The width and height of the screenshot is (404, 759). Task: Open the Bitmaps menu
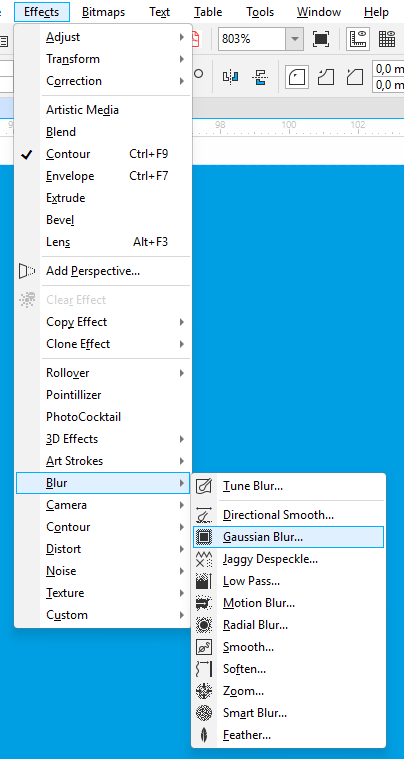click(x=104, y=12)
